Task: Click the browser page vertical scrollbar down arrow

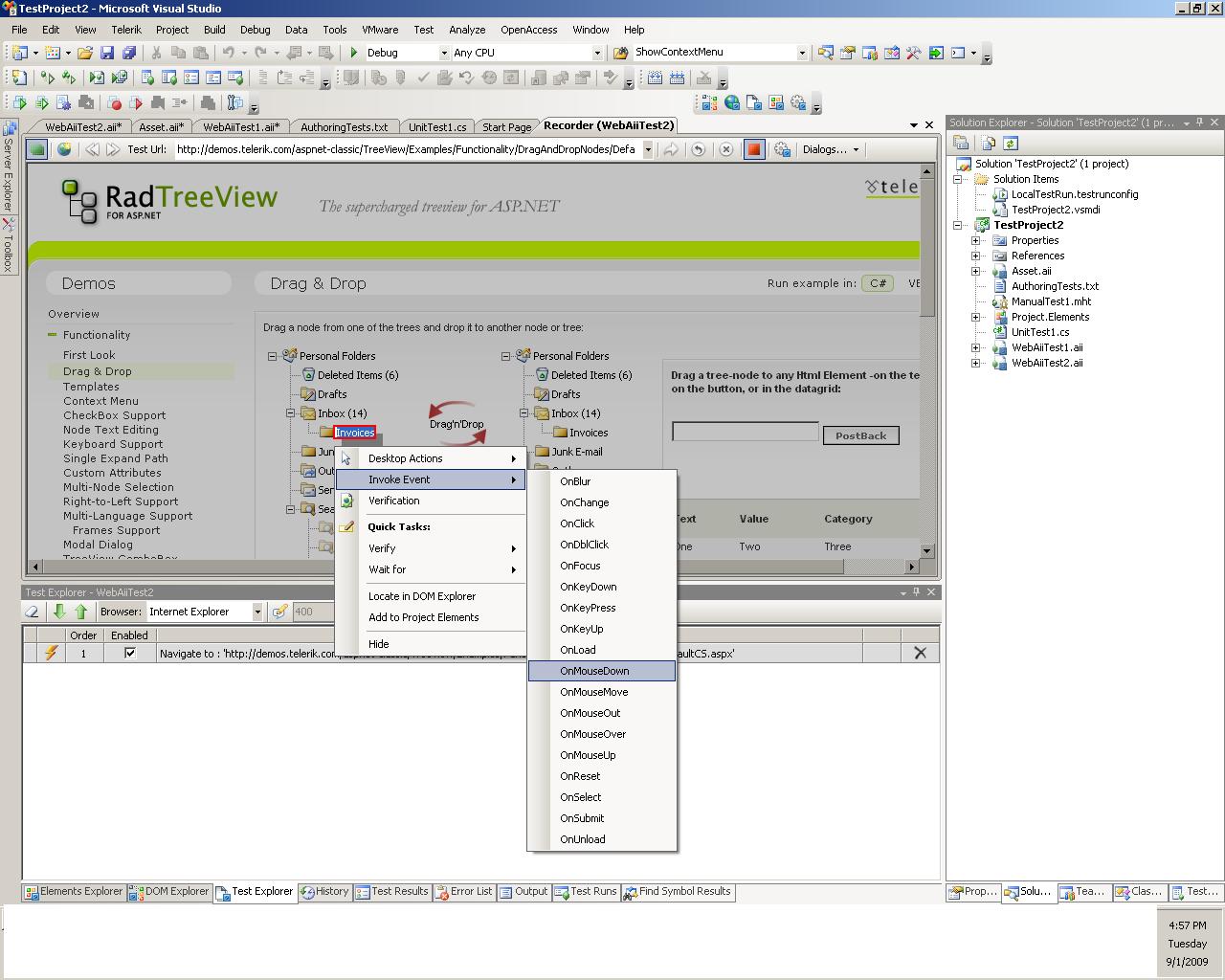Action: (x=926, y=550)
